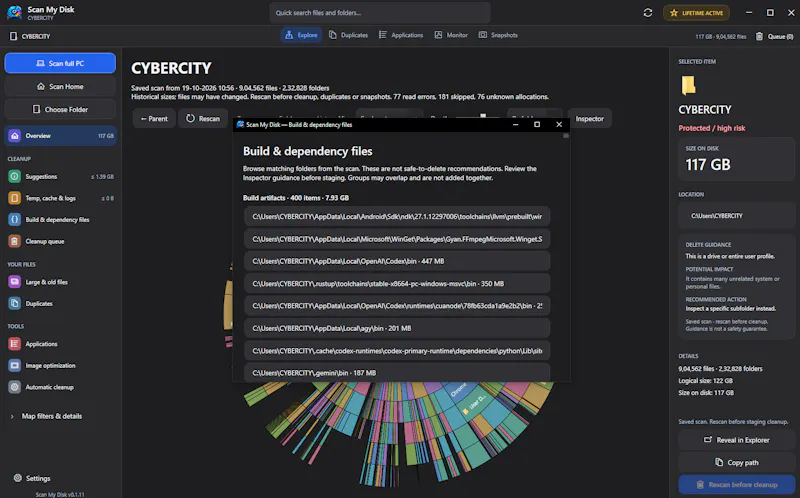The height and width of the screenshot is (498, 800).
Task: Switch to the Duplicates top tab
Action: coord(348,35)
